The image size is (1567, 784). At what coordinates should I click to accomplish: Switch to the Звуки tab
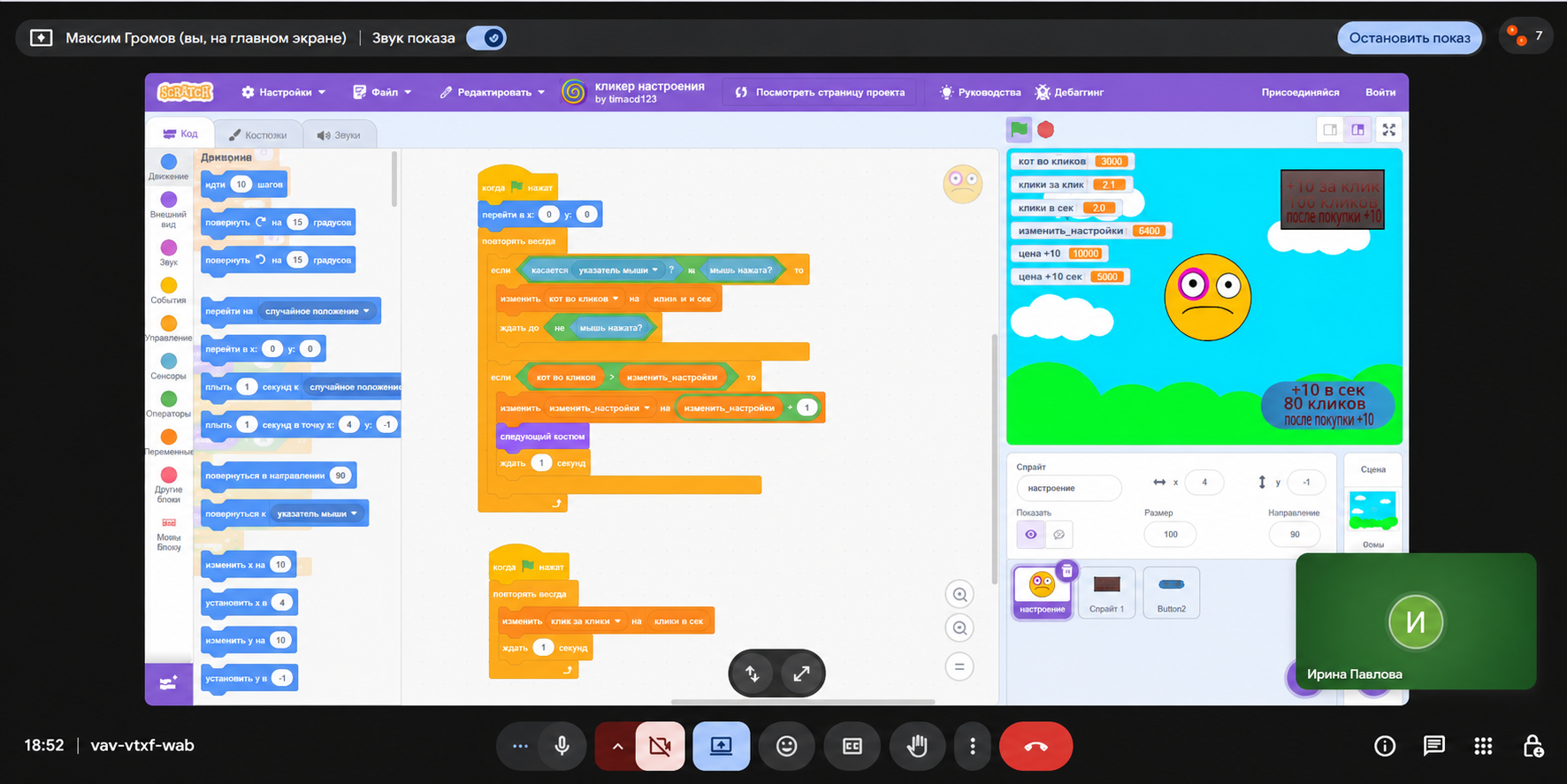[x=339, y=135]
